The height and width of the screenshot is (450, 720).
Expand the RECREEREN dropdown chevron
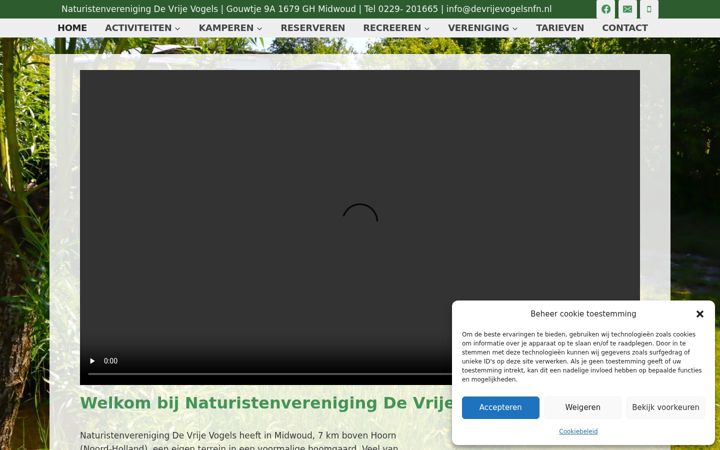pos(427,28)
